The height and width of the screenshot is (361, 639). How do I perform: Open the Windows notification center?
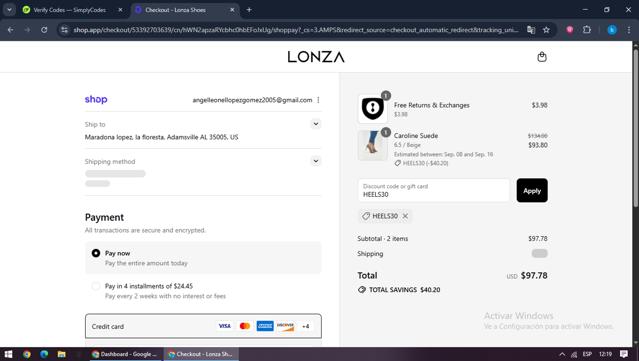624,354
